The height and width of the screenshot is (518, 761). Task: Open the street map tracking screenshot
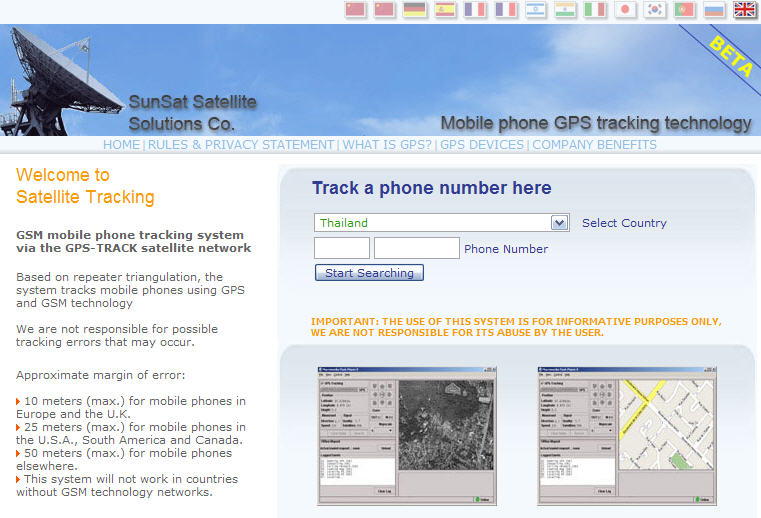point(627,436)
